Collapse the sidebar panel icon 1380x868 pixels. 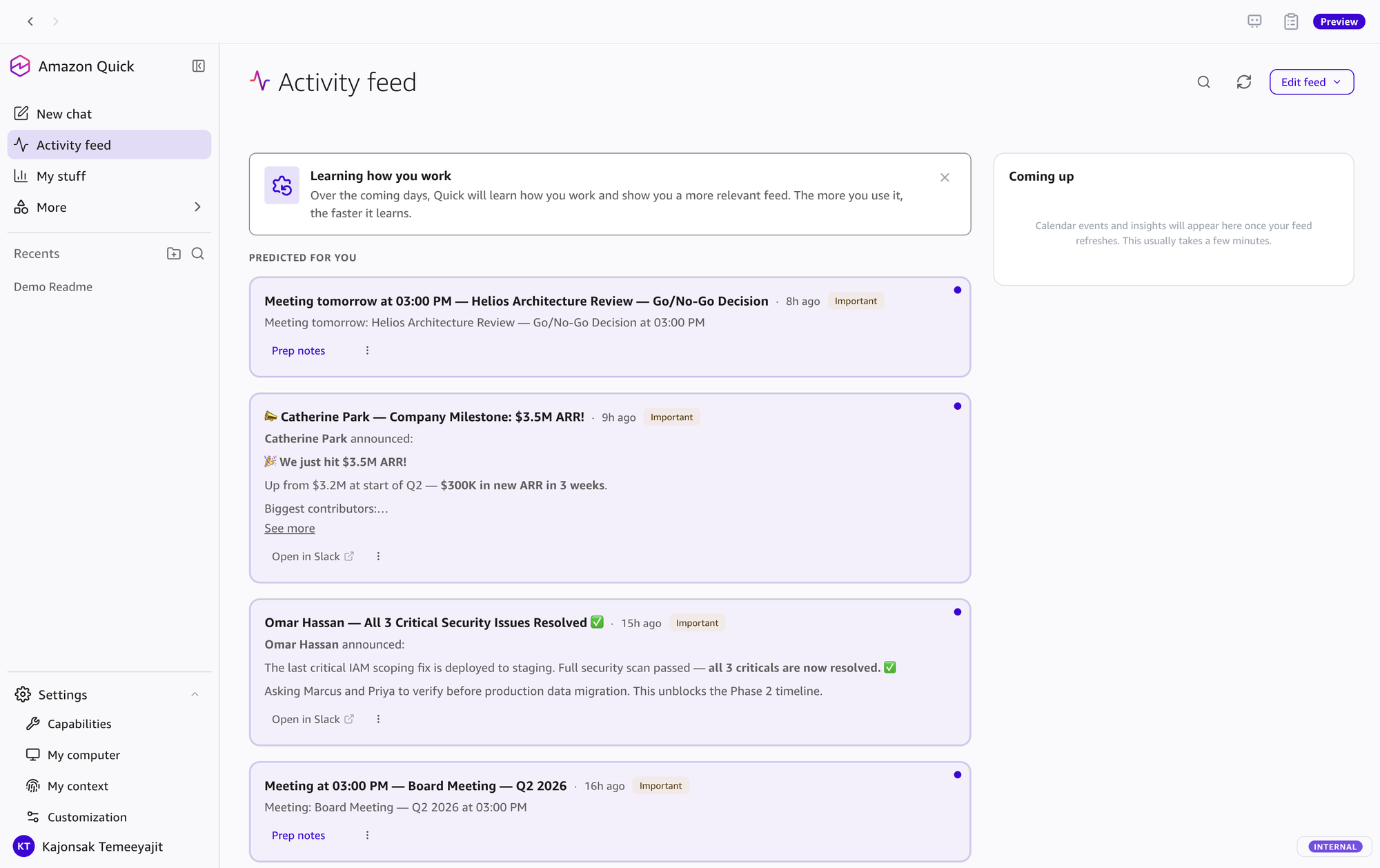[x=199, y=66]
